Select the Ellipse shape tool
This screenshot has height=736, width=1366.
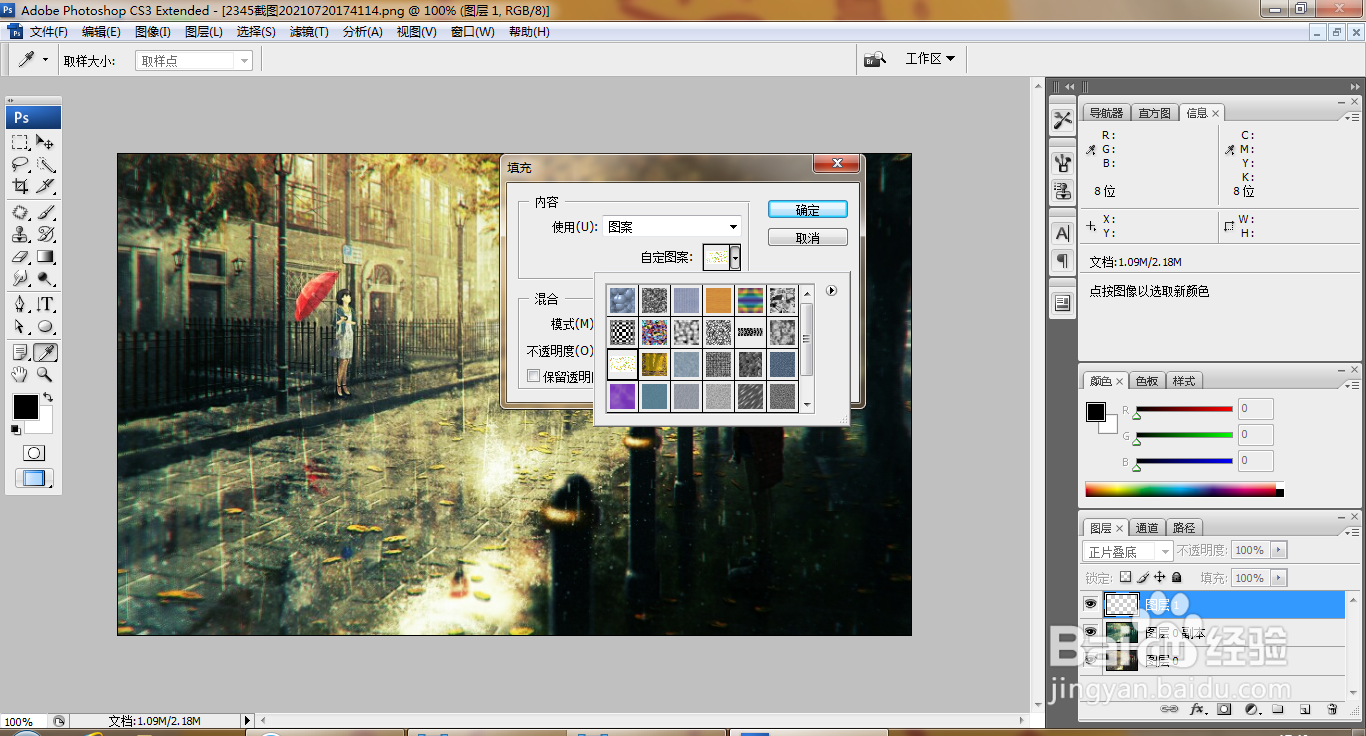coord(46,326)
